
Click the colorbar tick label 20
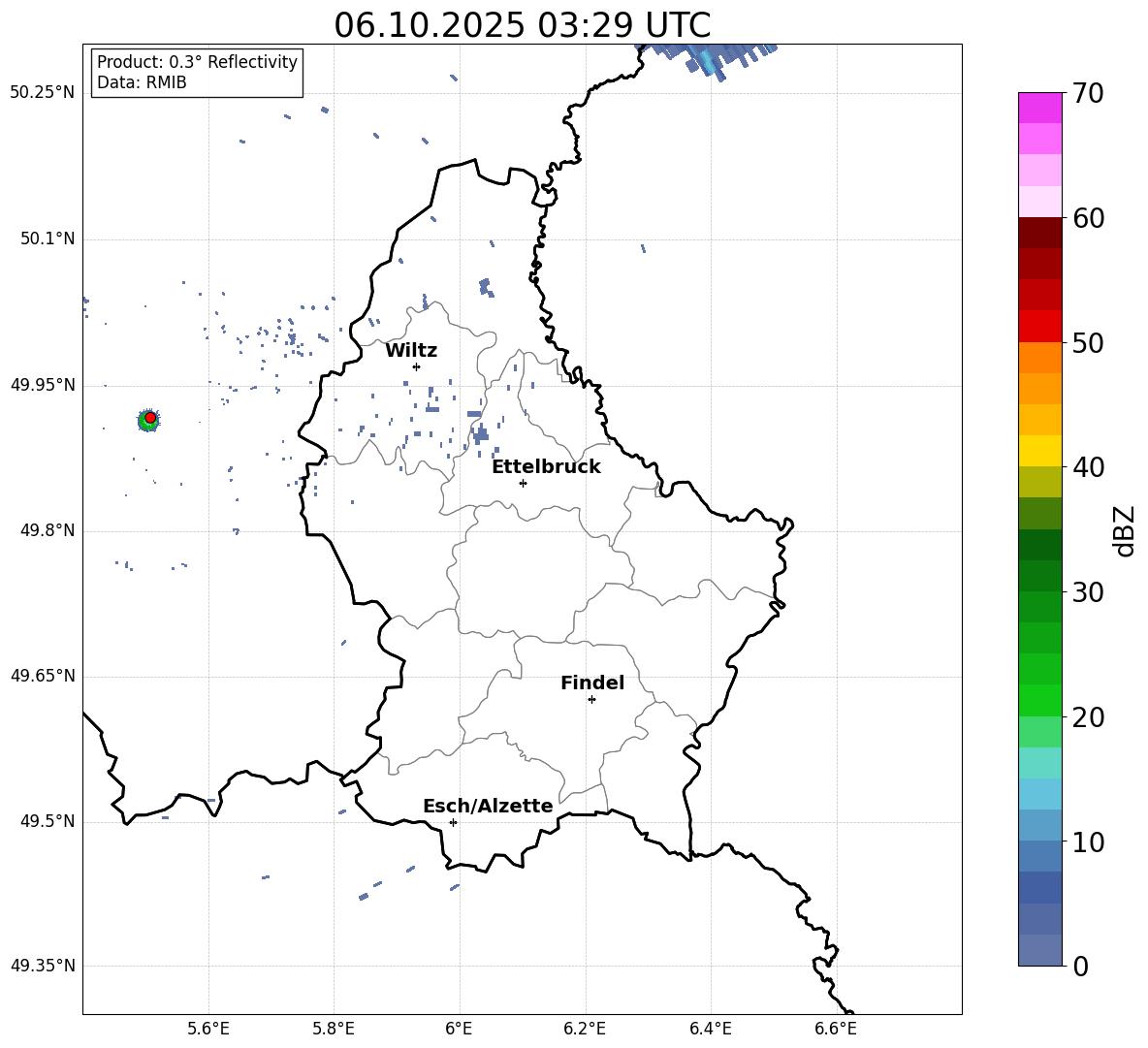click(1088, 717)
